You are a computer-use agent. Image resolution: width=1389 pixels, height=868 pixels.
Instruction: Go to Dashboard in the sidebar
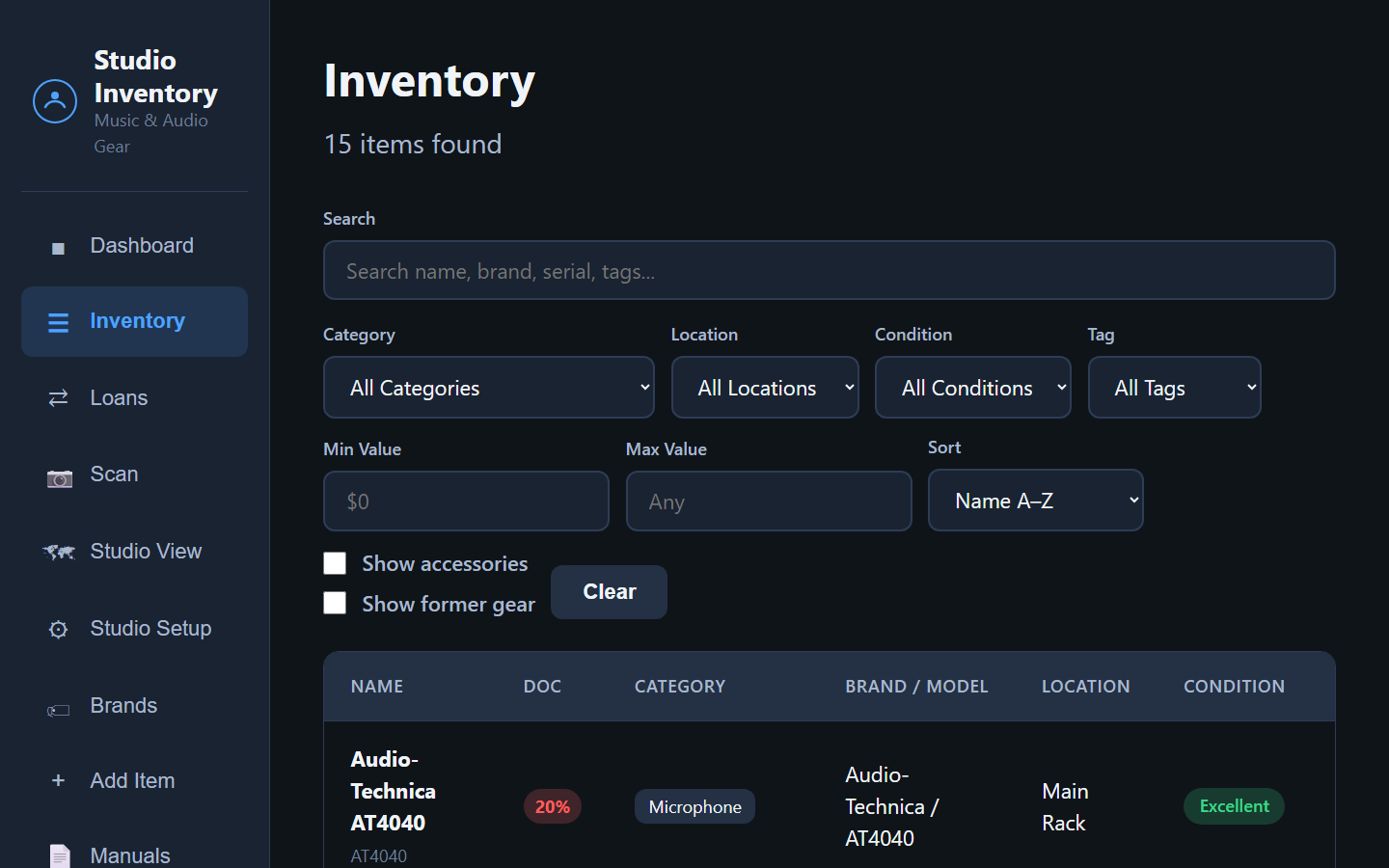tap(134, 246)
